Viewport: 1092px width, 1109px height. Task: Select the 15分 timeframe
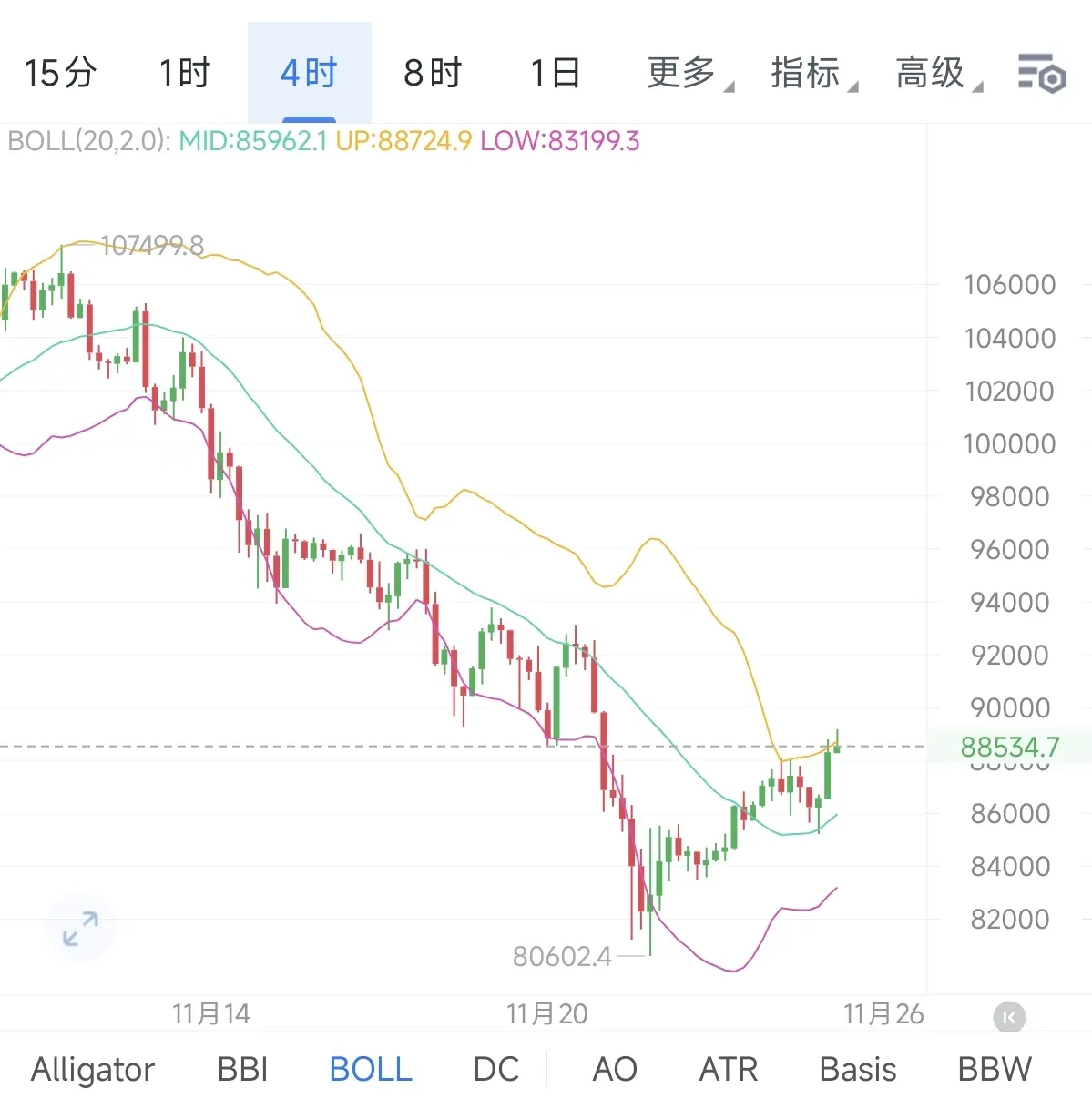tap(60, 73)
